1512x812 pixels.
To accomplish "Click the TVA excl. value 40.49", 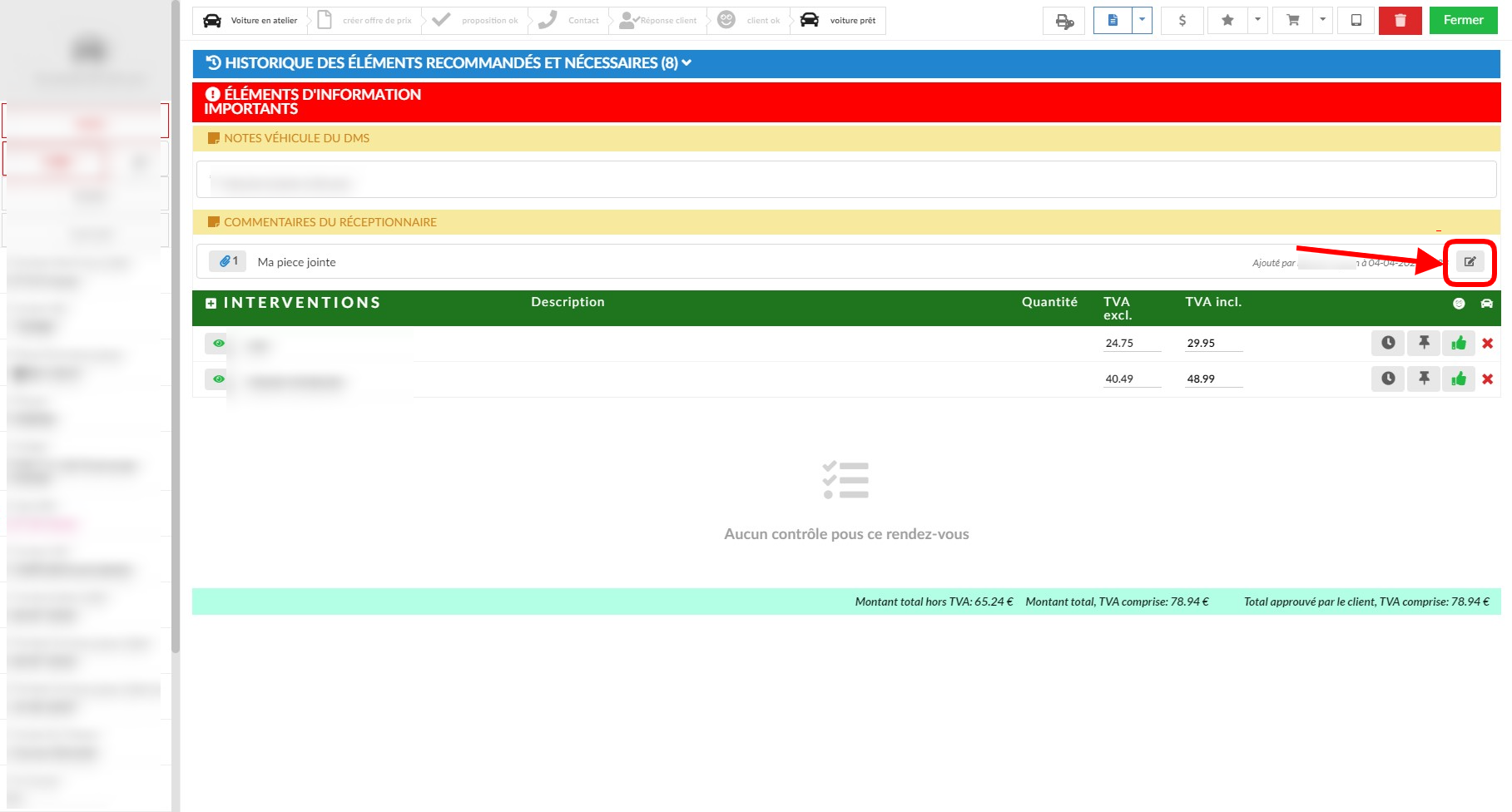I will [1132, 379].
